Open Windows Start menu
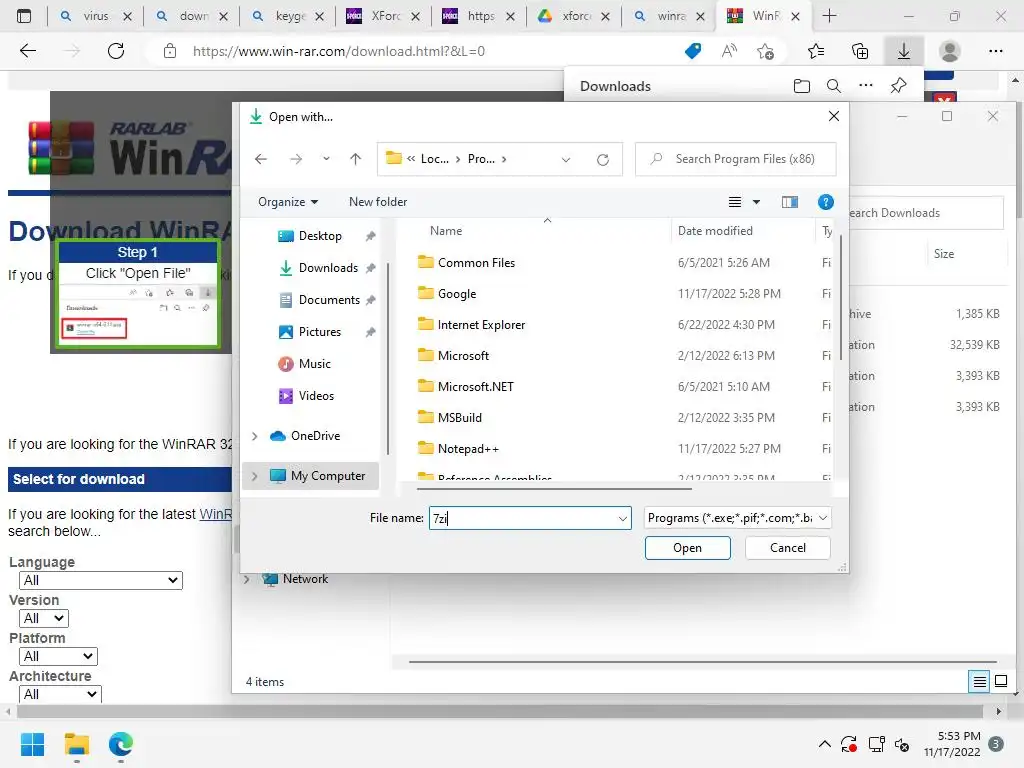The height and width of the screenshot is (768, 1024). coord(32,744)
